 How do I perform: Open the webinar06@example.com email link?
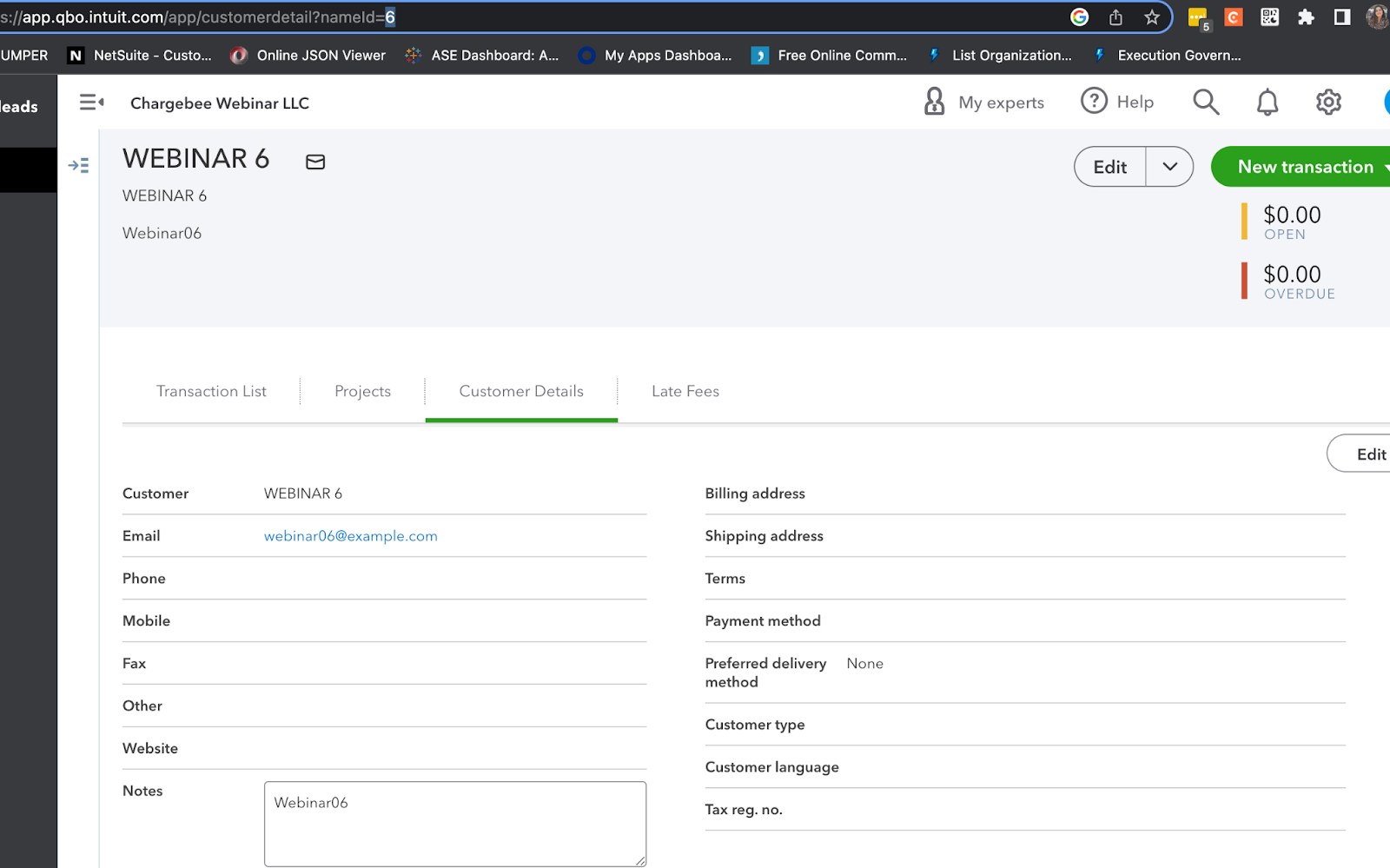click(x=350, y=536)
